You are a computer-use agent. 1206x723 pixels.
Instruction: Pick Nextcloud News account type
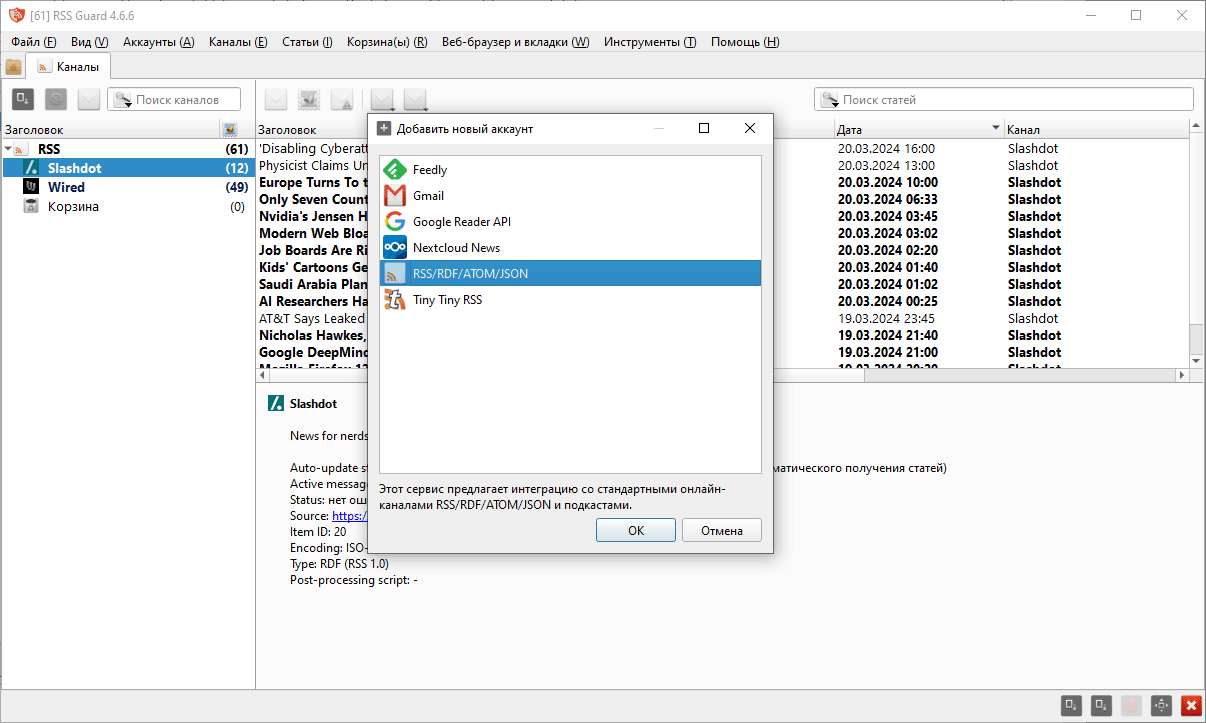click(571, 248)
